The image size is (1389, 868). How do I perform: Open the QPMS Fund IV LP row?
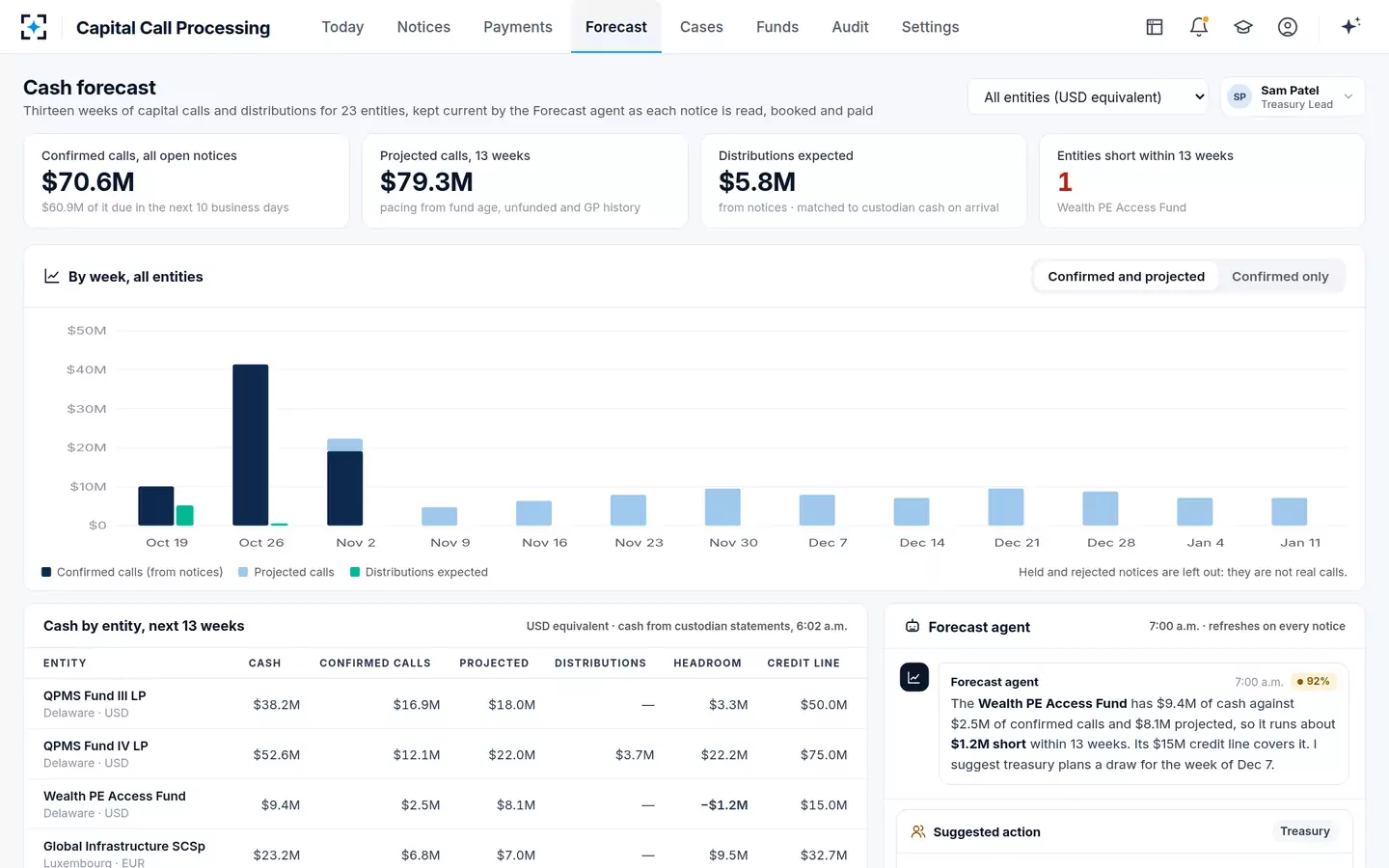pos(446,754)
